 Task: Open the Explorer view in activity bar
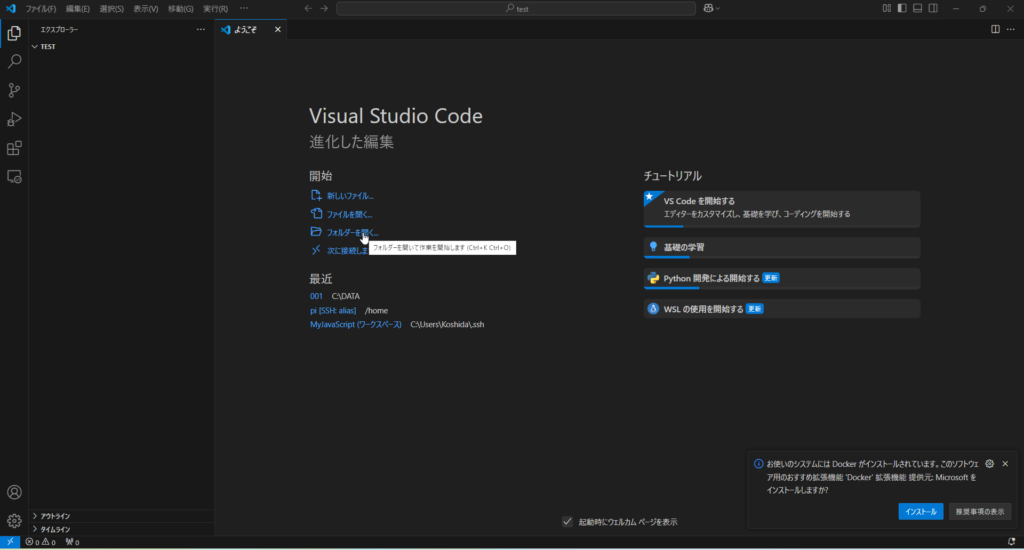(x=14, y=33)
